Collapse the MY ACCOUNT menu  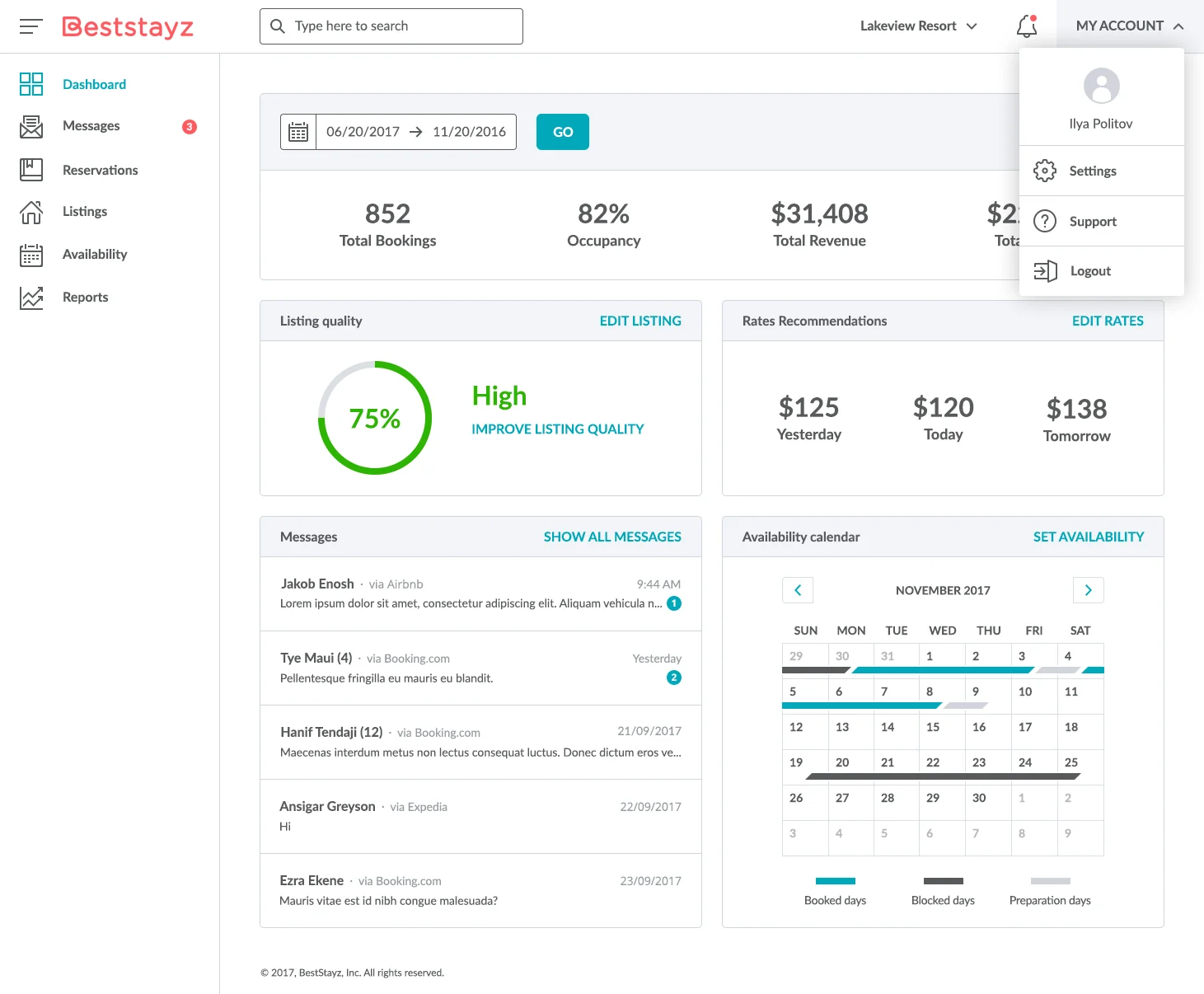point(1129,26)
